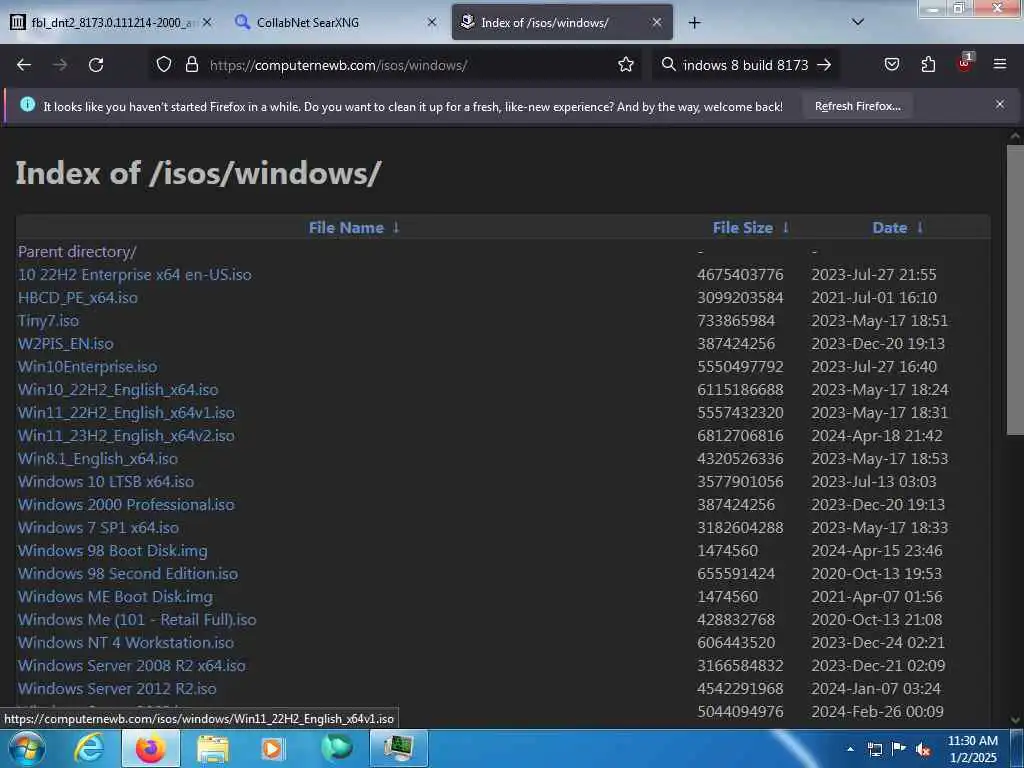The height and width of the screenshot is (768, 1024).
Task: Open the clock showing 11:30 AM
Action: point(972,749)
